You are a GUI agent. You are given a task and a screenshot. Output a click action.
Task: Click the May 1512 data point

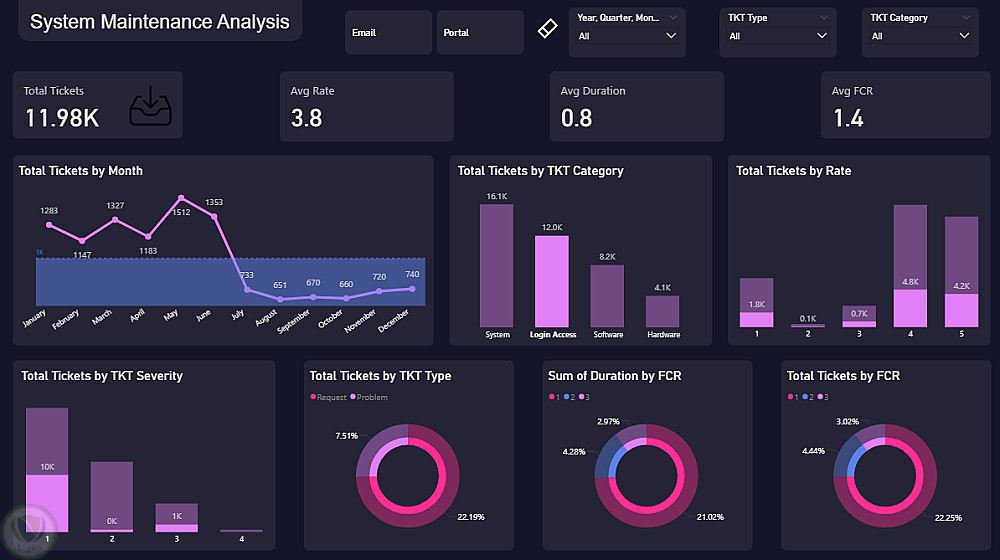181,198
